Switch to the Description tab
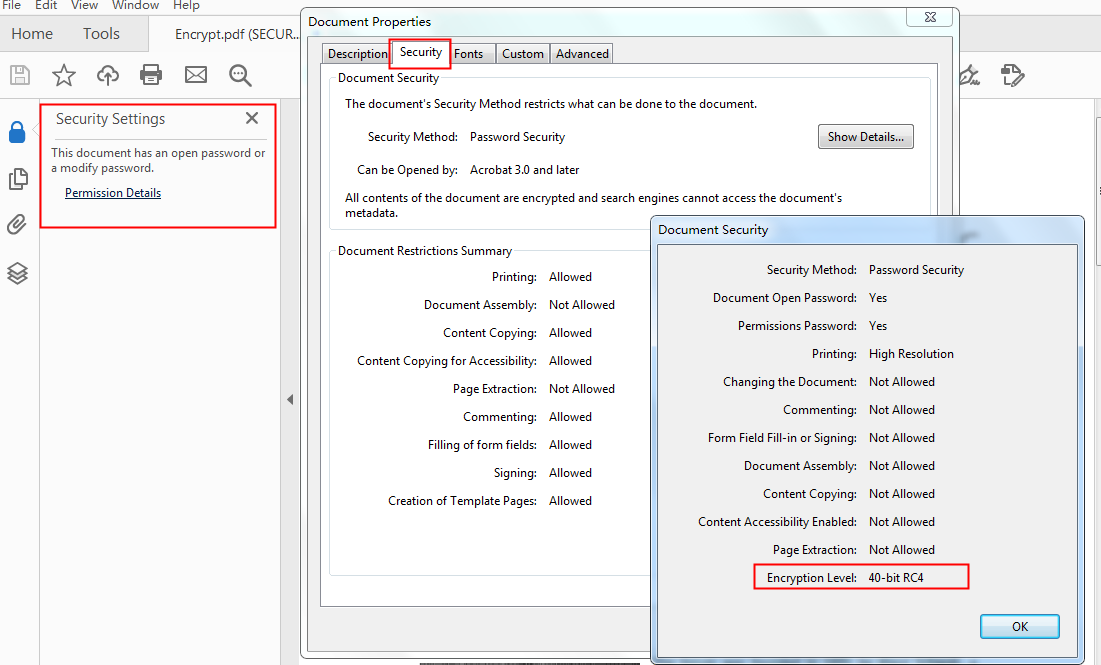The height and width of the screenshot is (665, 1101). 357,54
